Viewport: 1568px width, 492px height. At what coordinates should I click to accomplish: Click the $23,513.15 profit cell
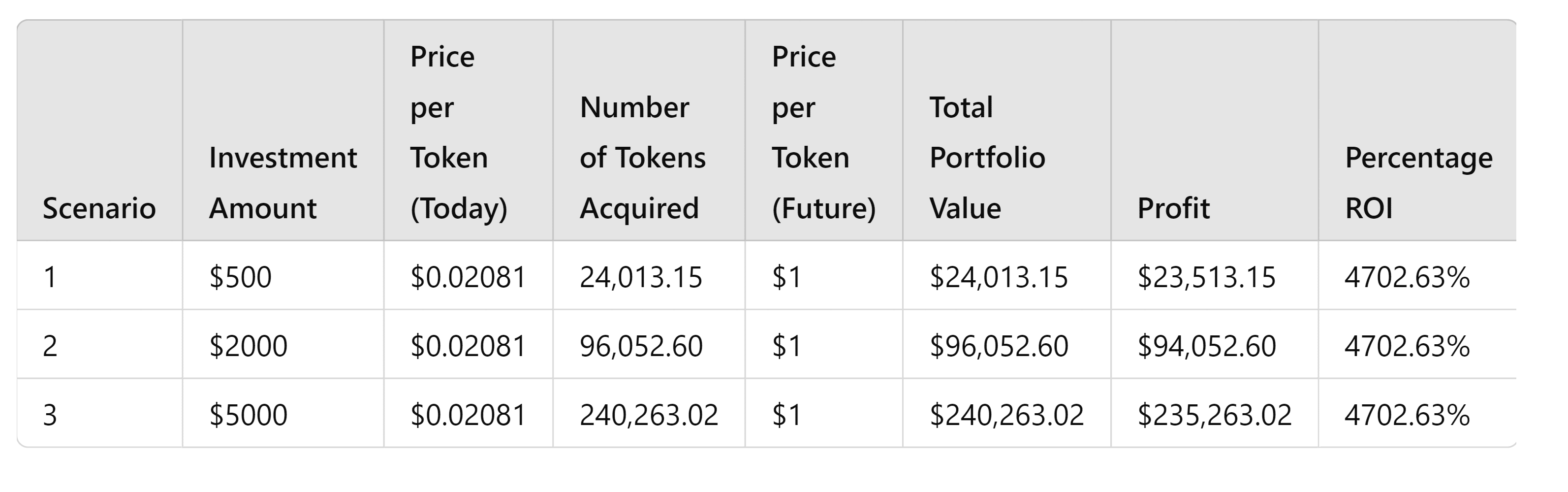pyautogui.click(x=1206, y=277)
